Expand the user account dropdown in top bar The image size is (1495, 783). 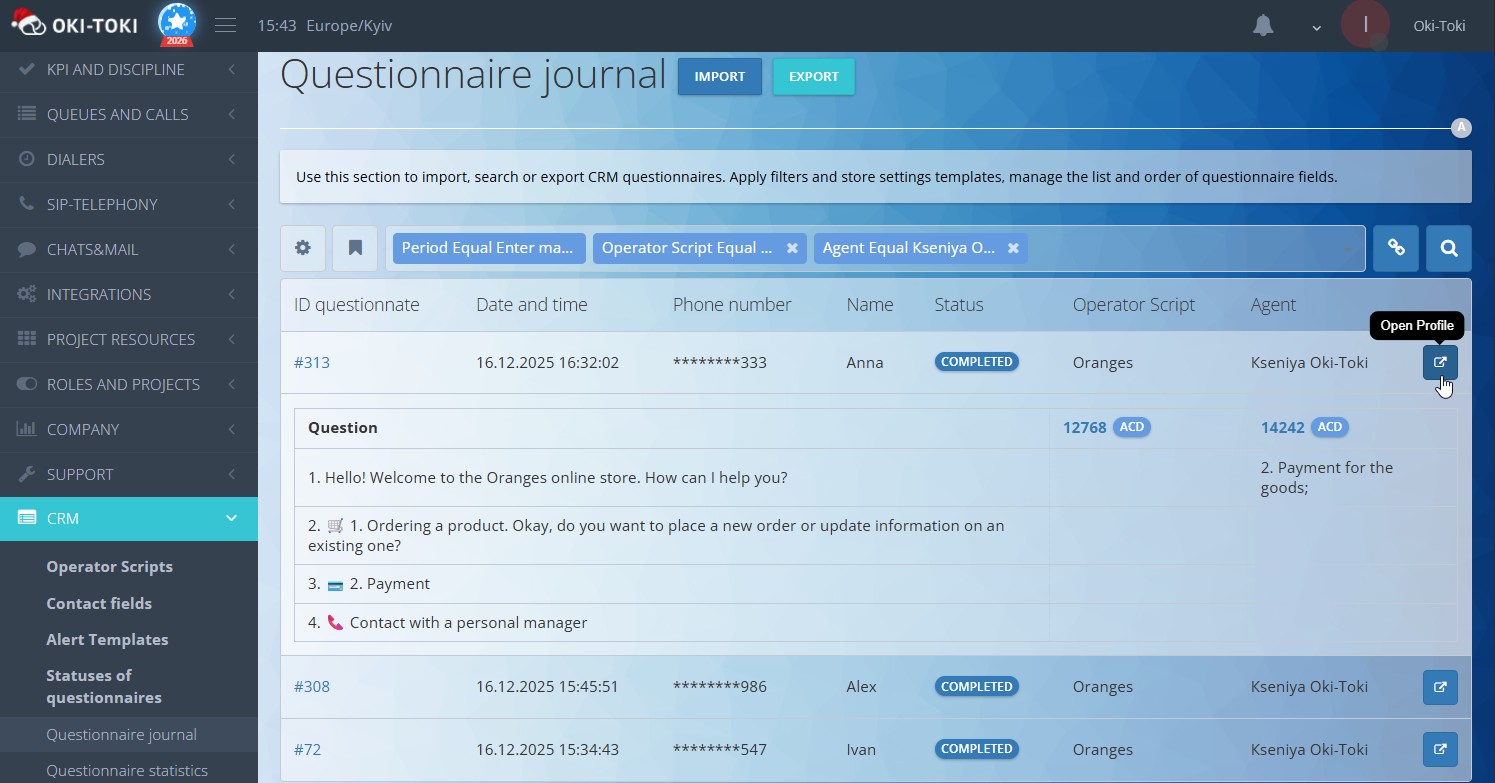tap(1316, 27)
